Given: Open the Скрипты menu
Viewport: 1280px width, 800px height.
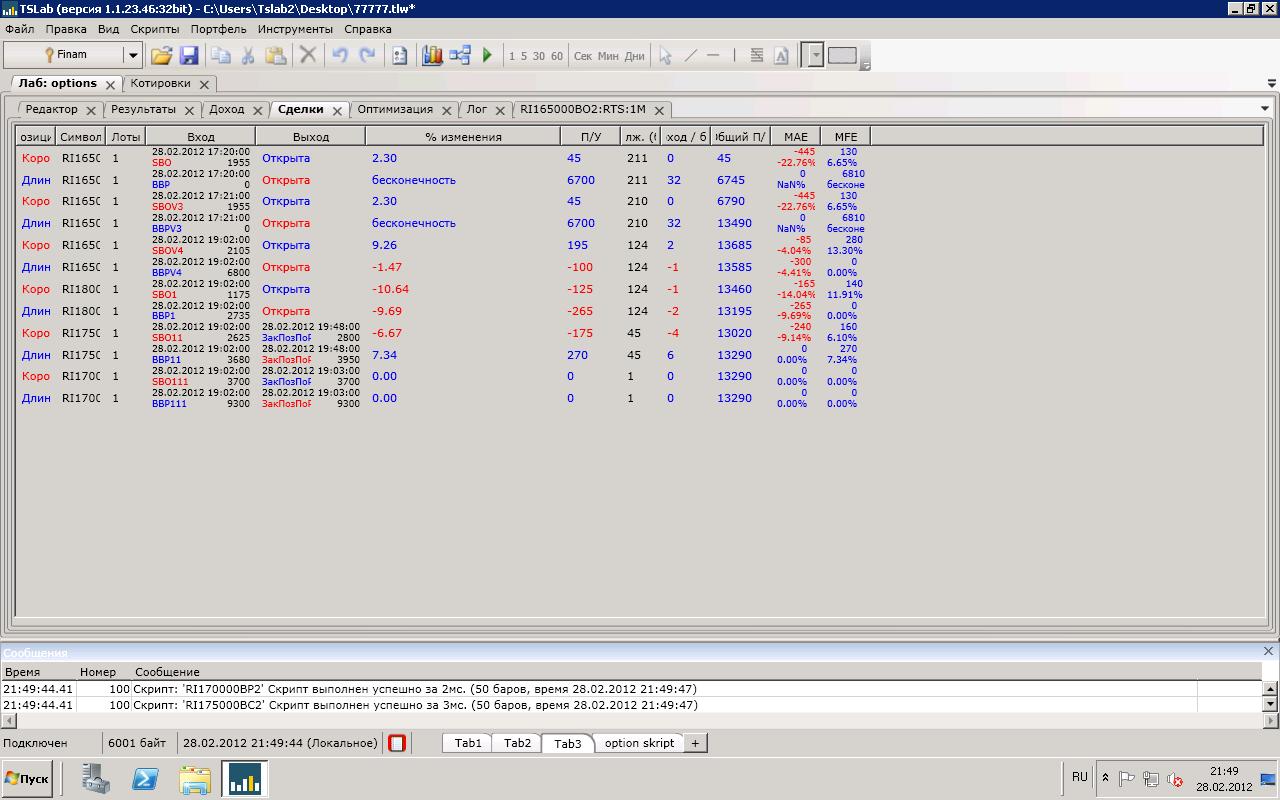Looking at the screenshot, I should [155, 29].
